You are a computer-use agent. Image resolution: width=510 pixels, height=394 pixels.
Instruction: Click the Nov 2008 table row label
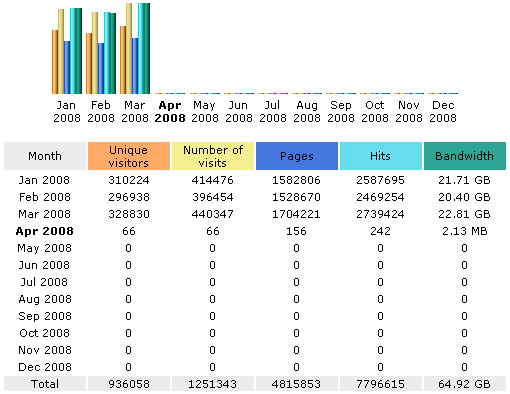click(x=45, y=350)
